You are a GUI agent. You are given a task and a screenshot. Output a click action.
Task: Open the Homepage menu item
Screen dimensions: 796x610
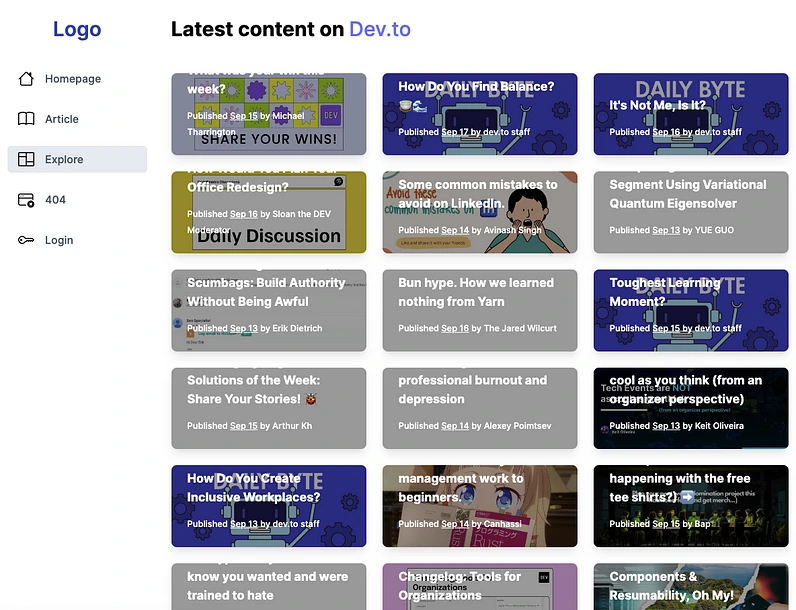[77, 79]
